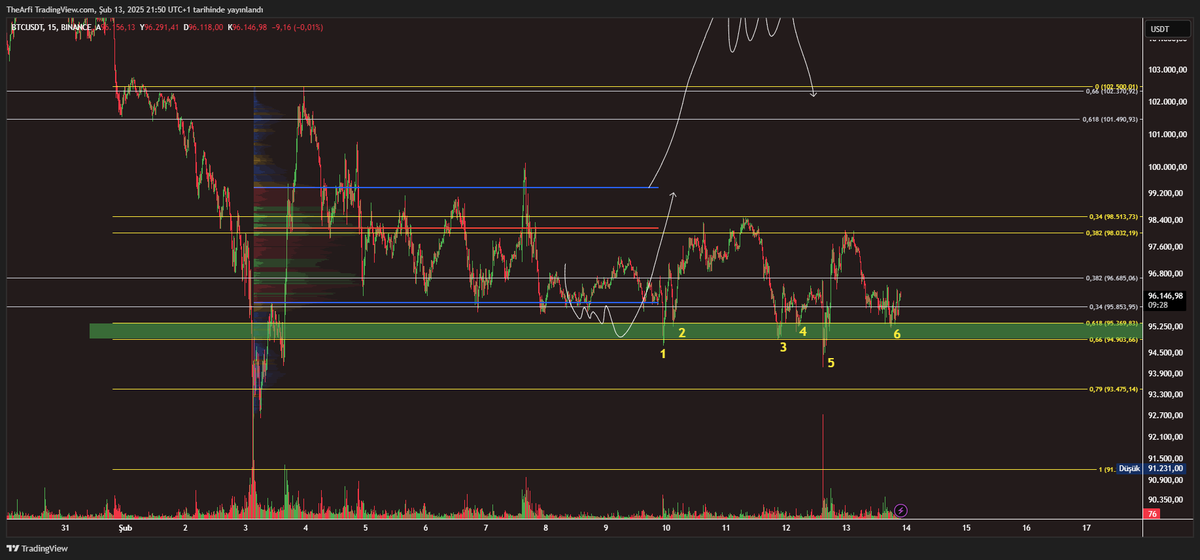Screen dimensions: 1200x560
Task: Click the 100.000,00 price axis label
Action: (1168, 167)
